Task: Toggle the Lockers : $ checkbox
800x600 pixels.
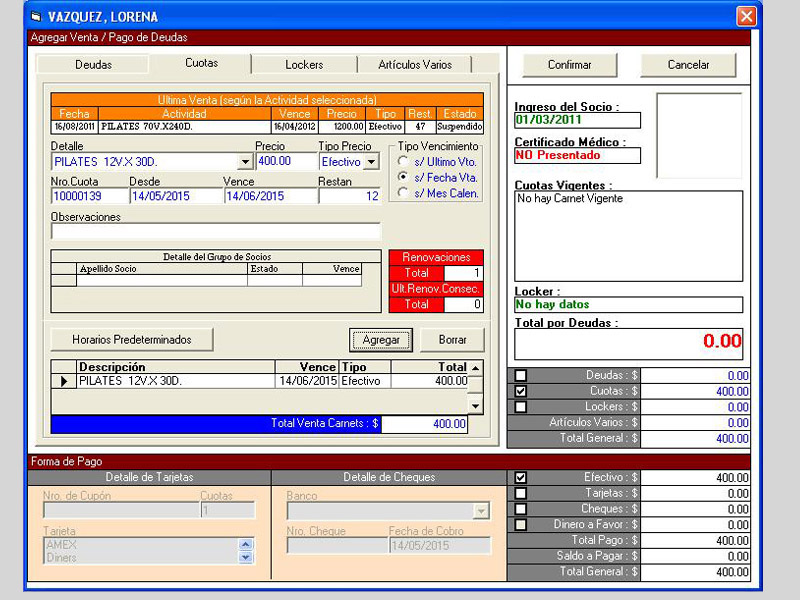Action: pyautogui.click(x=520, y=407)
